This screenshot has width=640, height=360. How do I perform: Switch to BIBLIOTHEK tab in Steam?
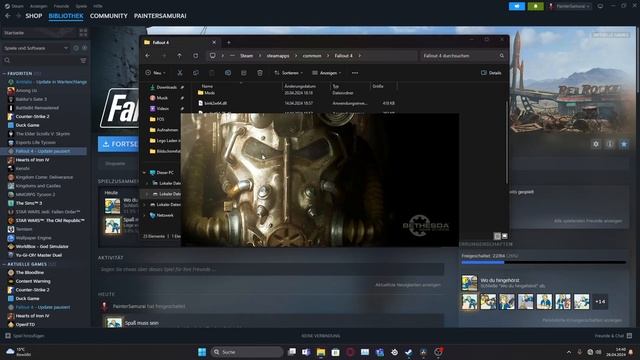click(x=66, y=16)
